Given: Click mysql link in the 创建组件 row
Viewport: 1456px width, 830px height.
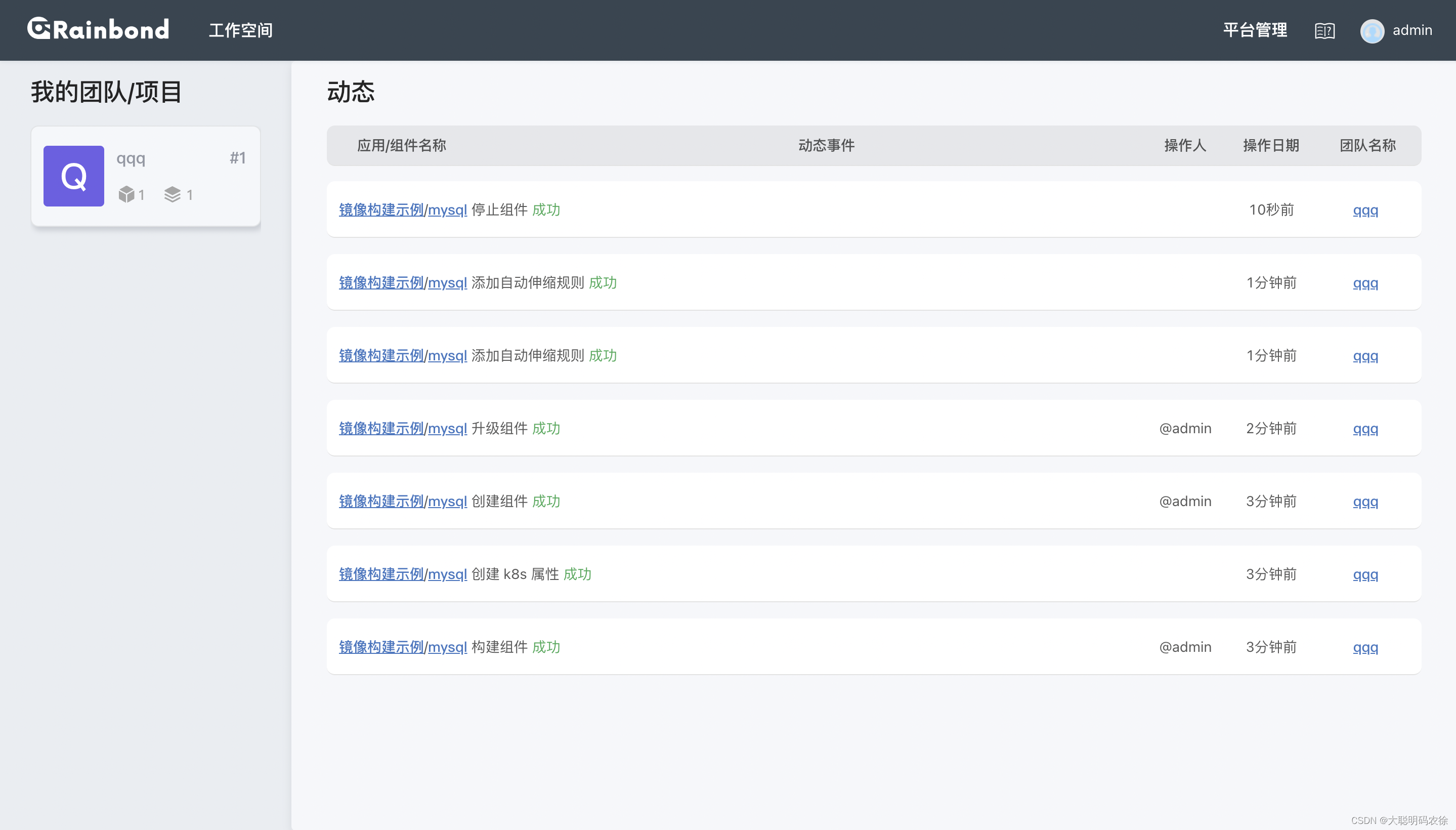Looking at the screenshot, I should (x=447, y=502).
